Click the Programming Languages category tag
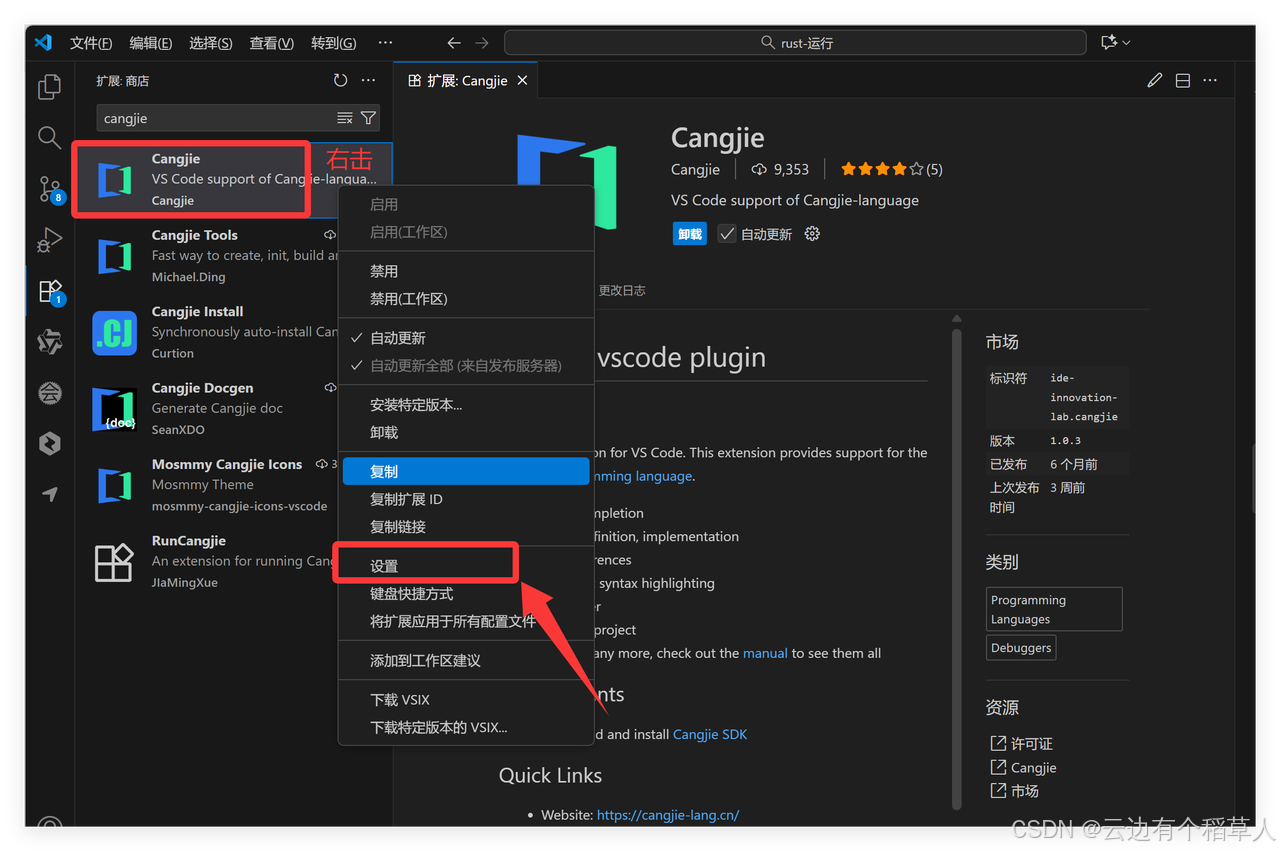Viewport: 1280px width, 851px height. pos(1054,610)
